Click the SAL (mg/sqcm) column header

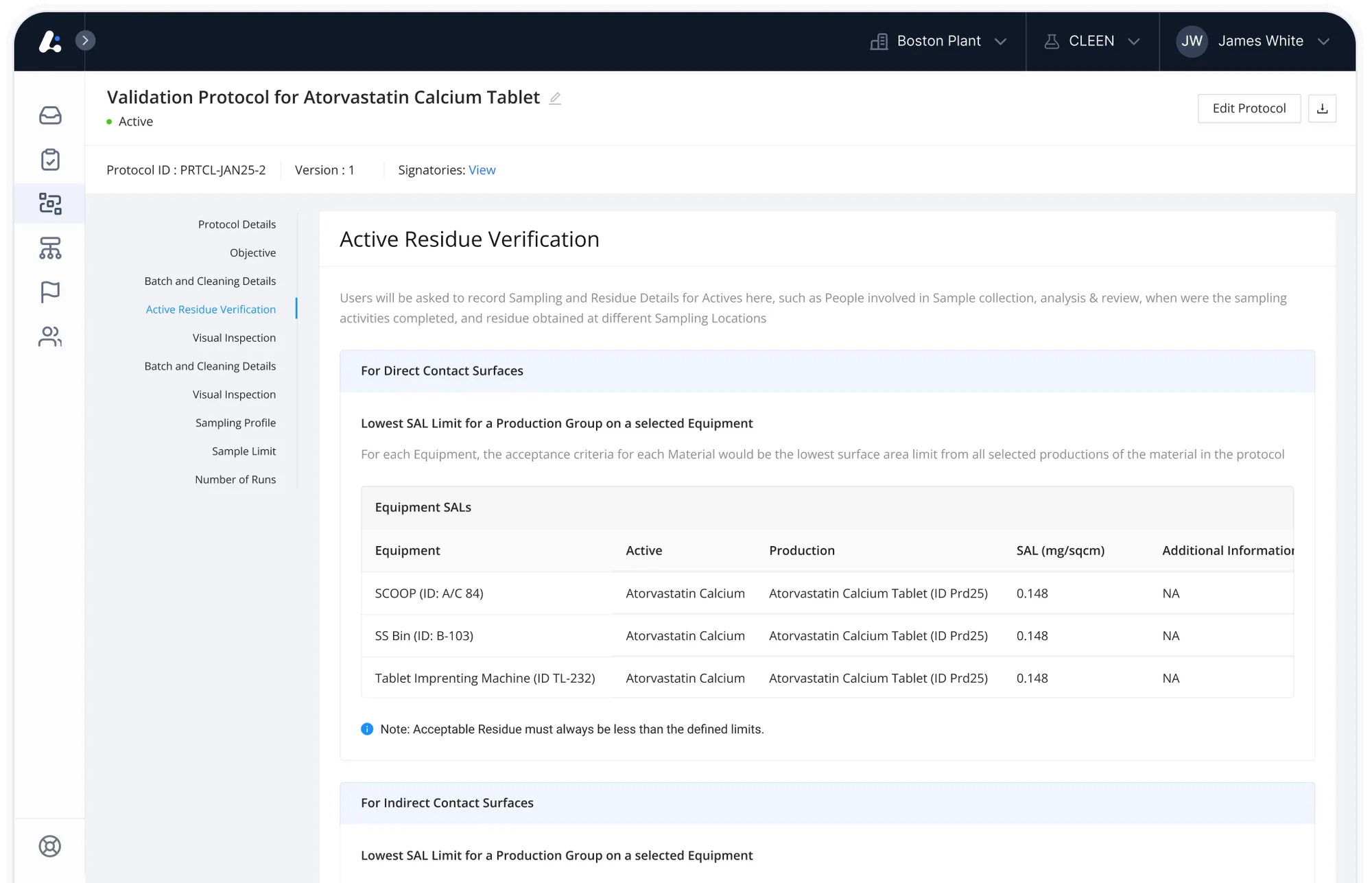point(1060,550)
